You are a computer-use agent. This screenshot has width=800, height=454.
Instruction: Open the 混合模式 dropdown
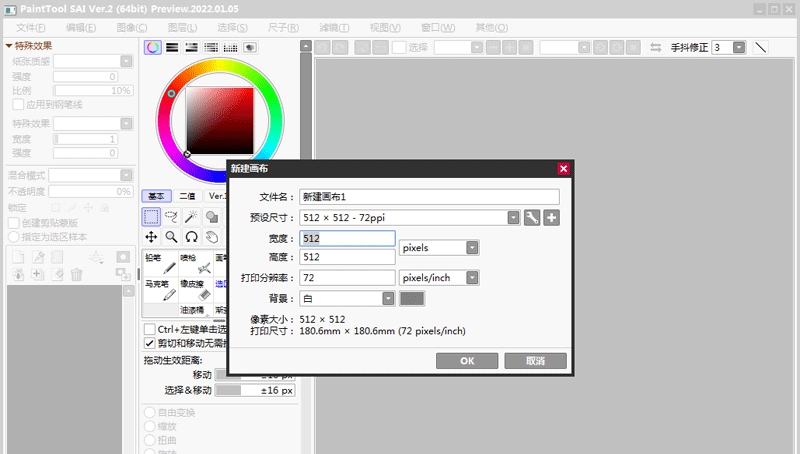click(127, 175)
